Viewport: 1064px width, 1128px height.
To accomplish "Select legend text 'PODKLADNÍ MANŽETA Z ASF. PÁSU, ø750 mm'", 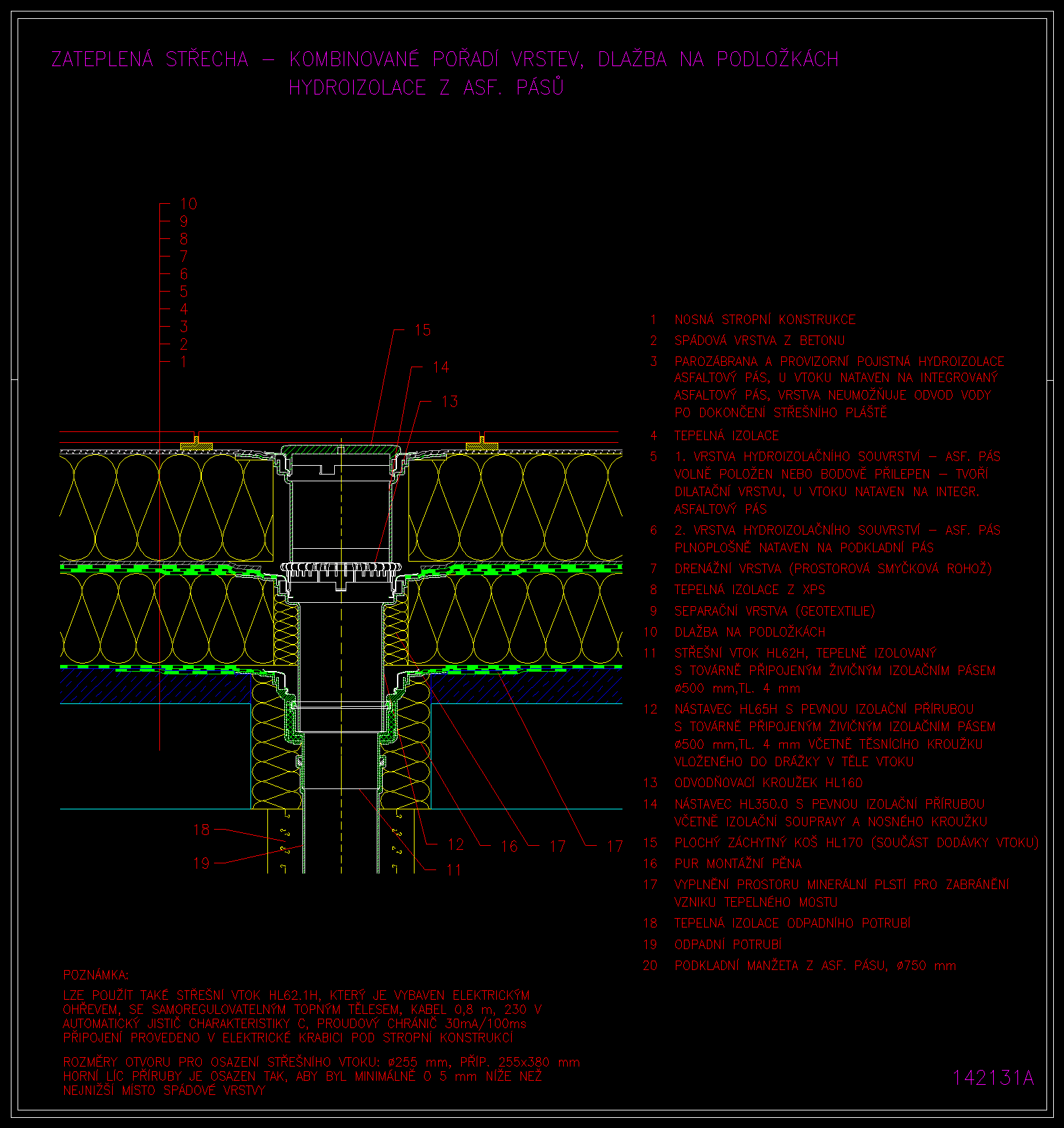I will [x=816, y=965].
